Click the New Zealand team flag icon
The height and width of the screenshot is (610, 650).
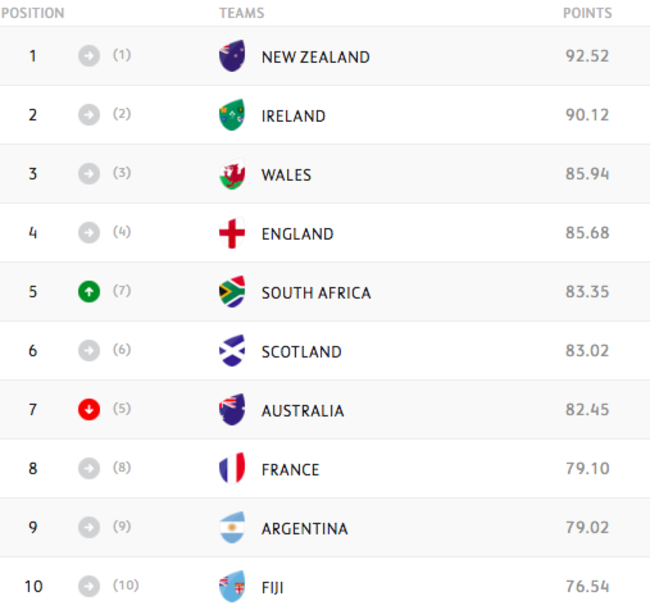click(232, 56)
